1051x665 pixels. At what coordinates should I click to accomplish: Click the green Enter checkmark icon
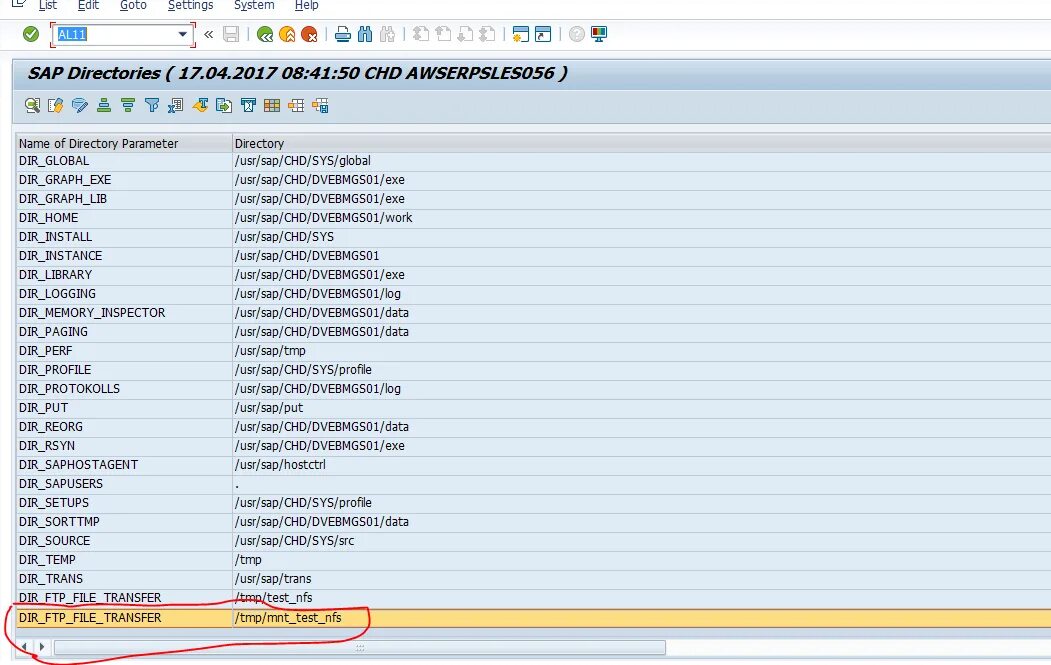click(x=31, y=34)
